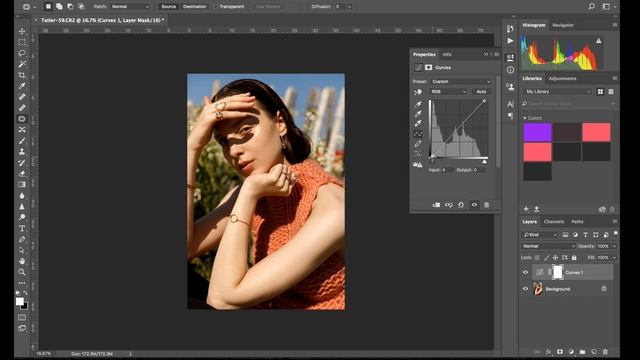Select the Crop tool

22,75
